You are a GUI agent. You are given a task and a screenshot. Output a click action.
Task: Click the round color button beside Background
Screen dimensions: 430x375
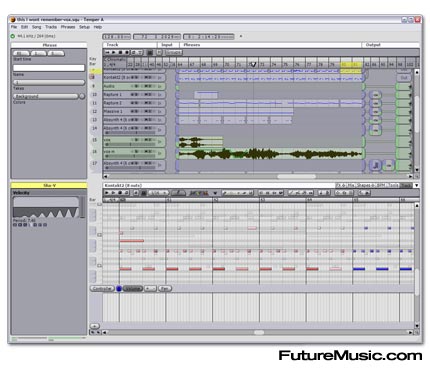click(82, 96)
